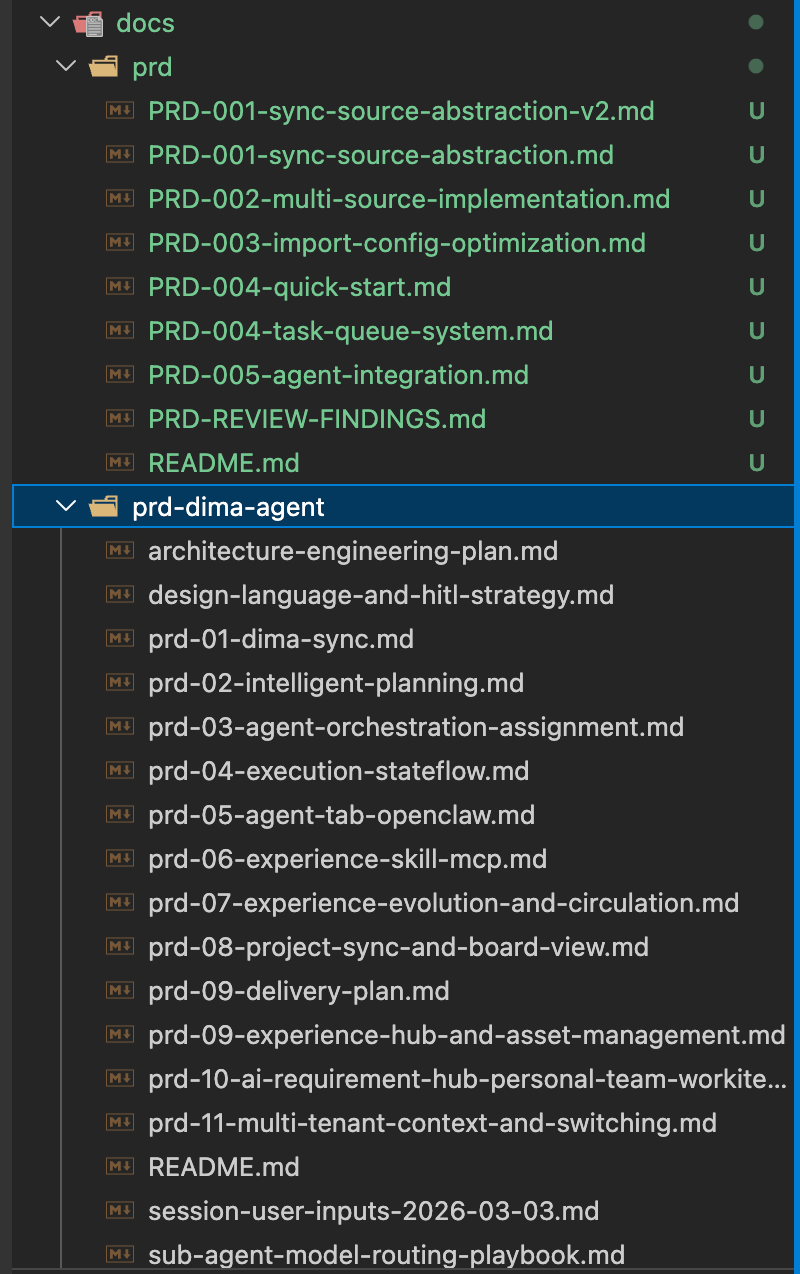
Task: Open PRD-002-multi-source-implementation.md file
Action: pos(409,199)
